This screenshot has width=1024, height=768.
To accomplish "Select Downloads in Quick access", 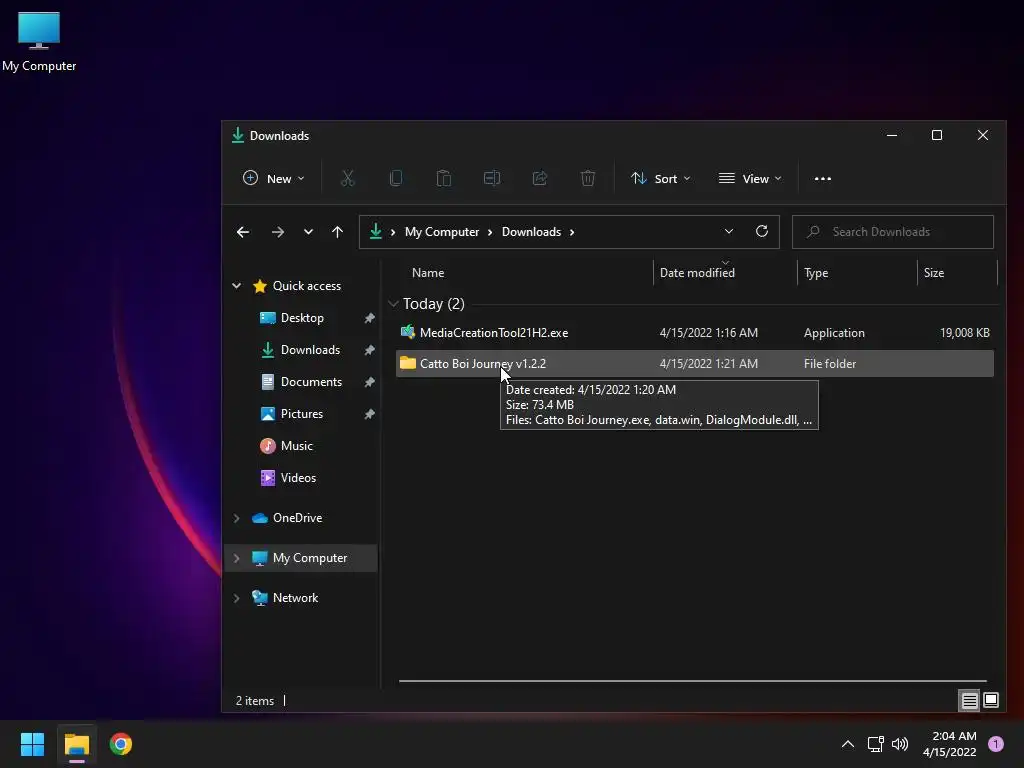I will pyautogui.click(x=310, y=350).
